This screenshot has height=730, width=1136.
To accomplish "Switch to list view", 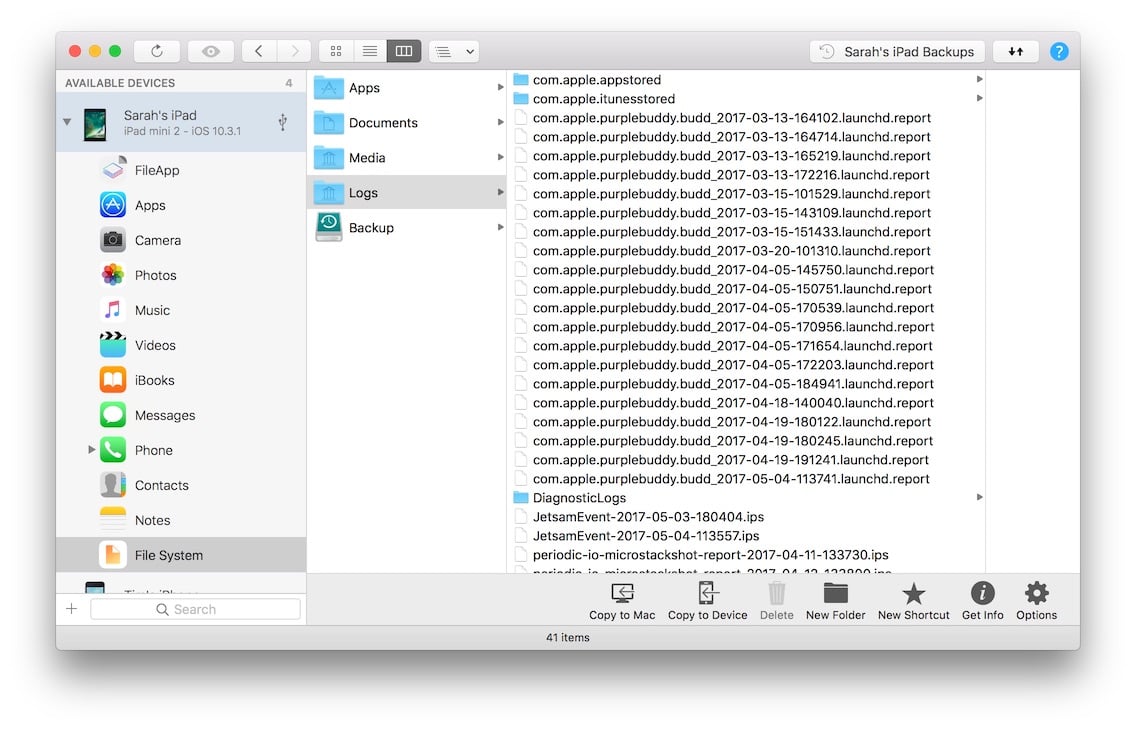I will (369, 51).
